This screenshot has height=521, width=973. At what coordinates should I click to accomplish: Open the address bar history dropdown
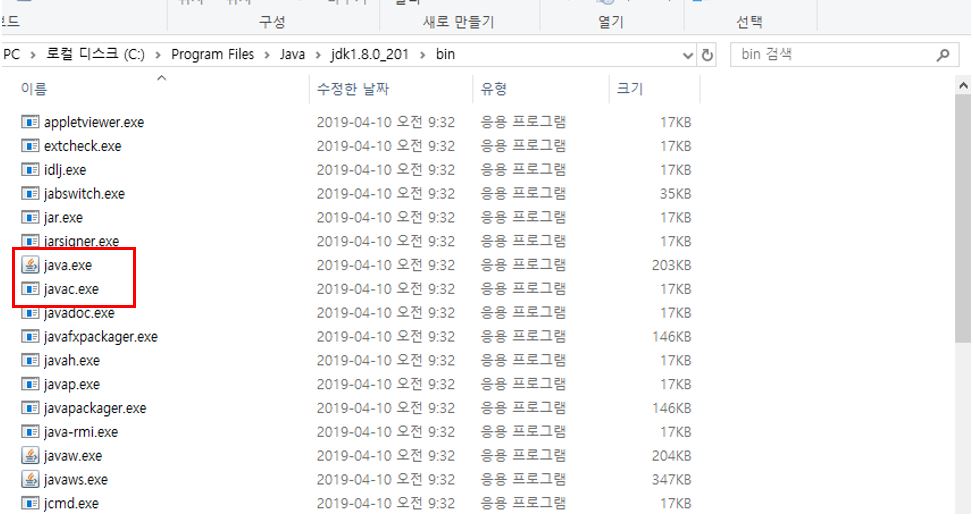click(688, 55)
